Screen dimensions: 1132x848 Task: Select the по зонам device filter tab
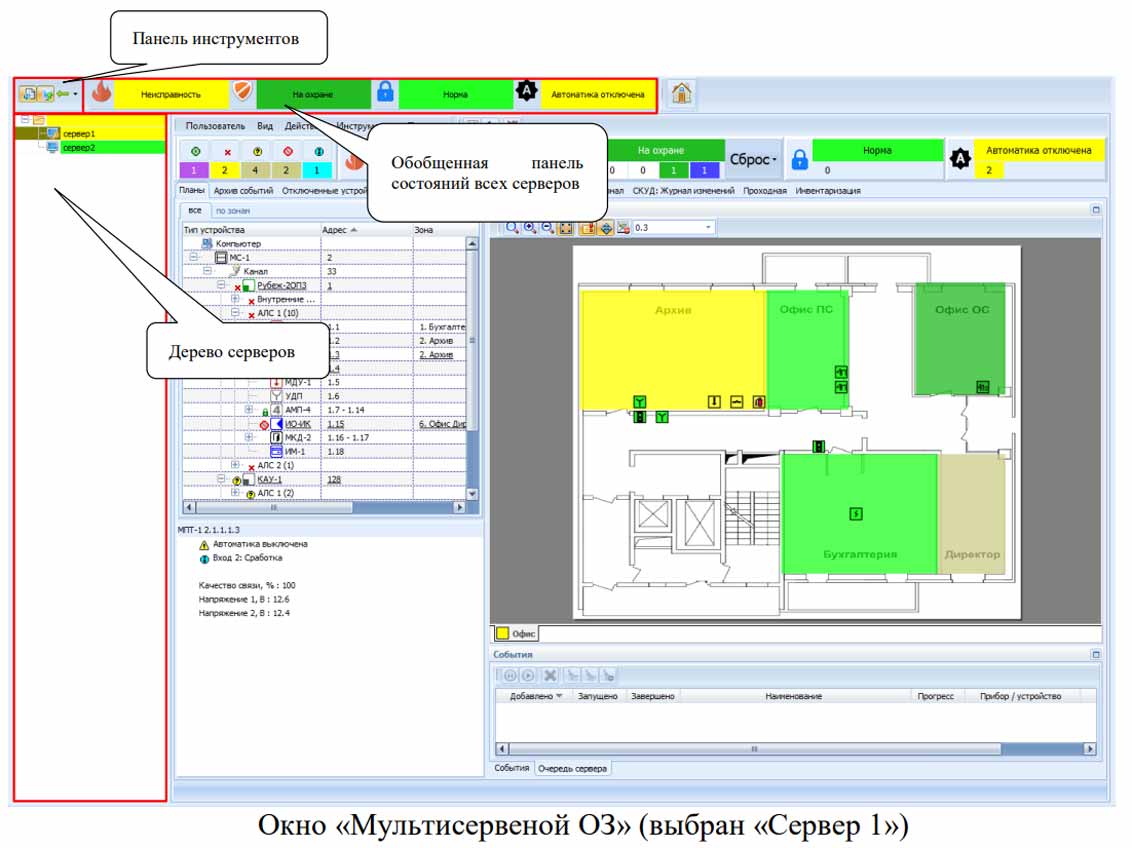click(233, 211)
